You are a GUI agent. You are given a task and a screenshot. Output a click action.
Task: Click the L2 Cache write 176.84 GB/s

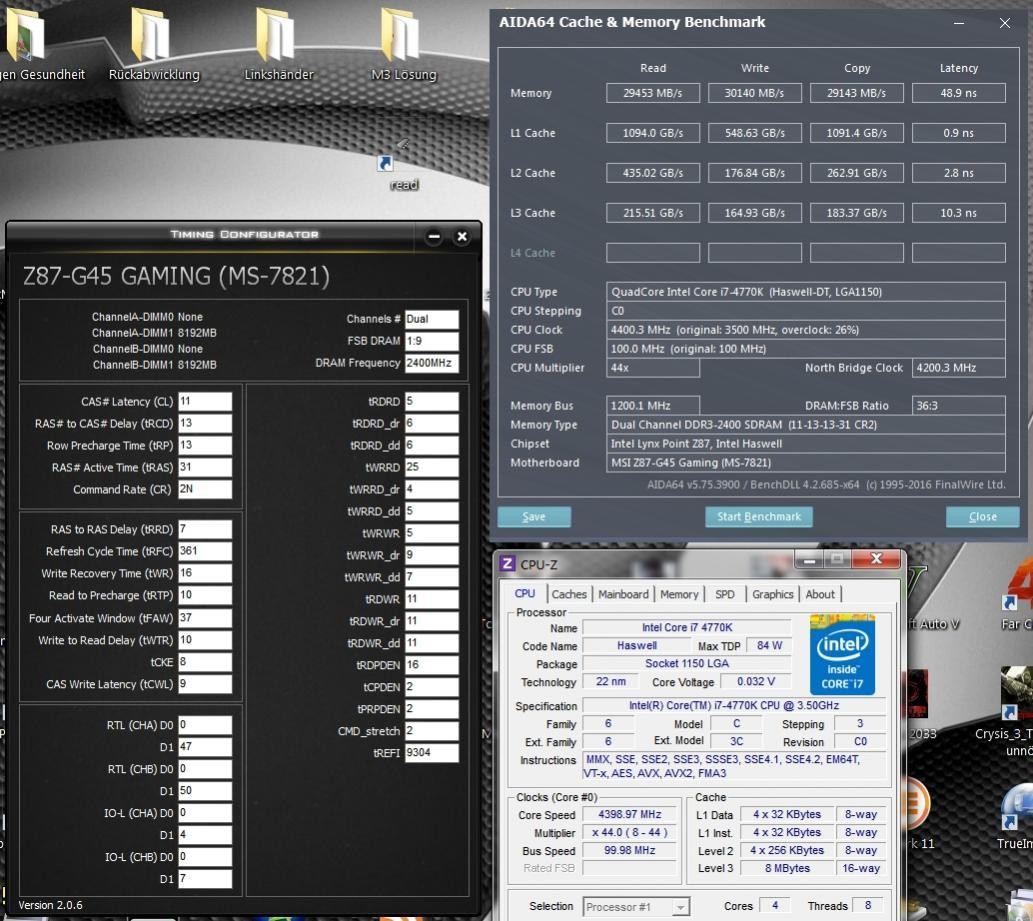click(755, 173)
